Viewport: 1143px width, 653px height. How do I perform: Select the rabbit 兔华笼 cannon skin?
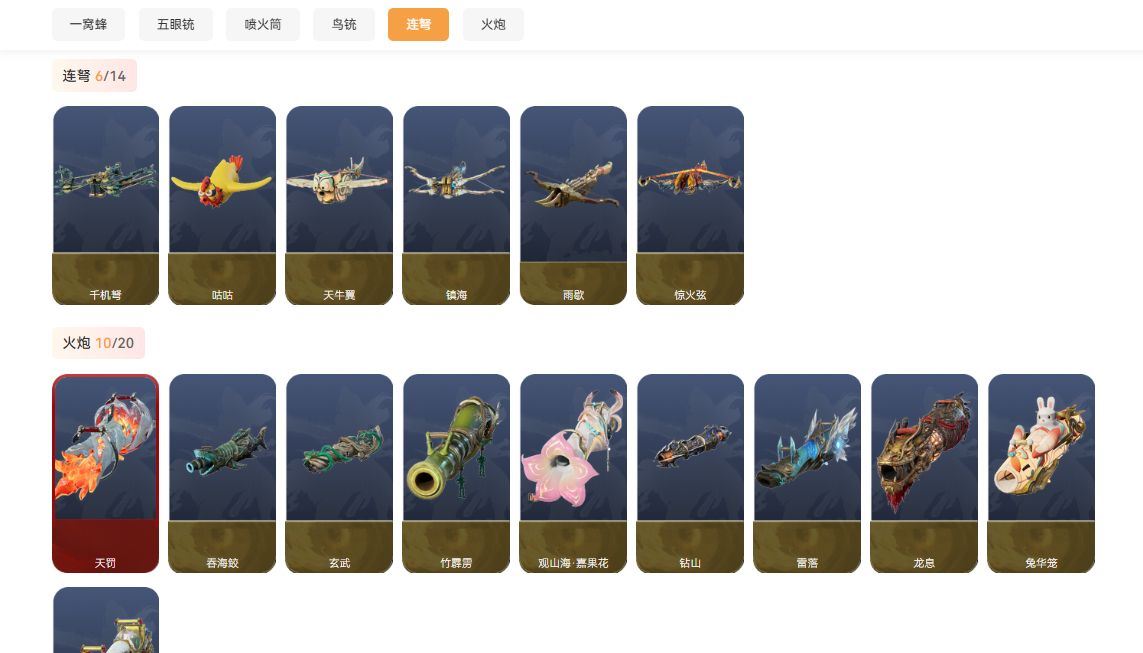tap(1041, 474)
